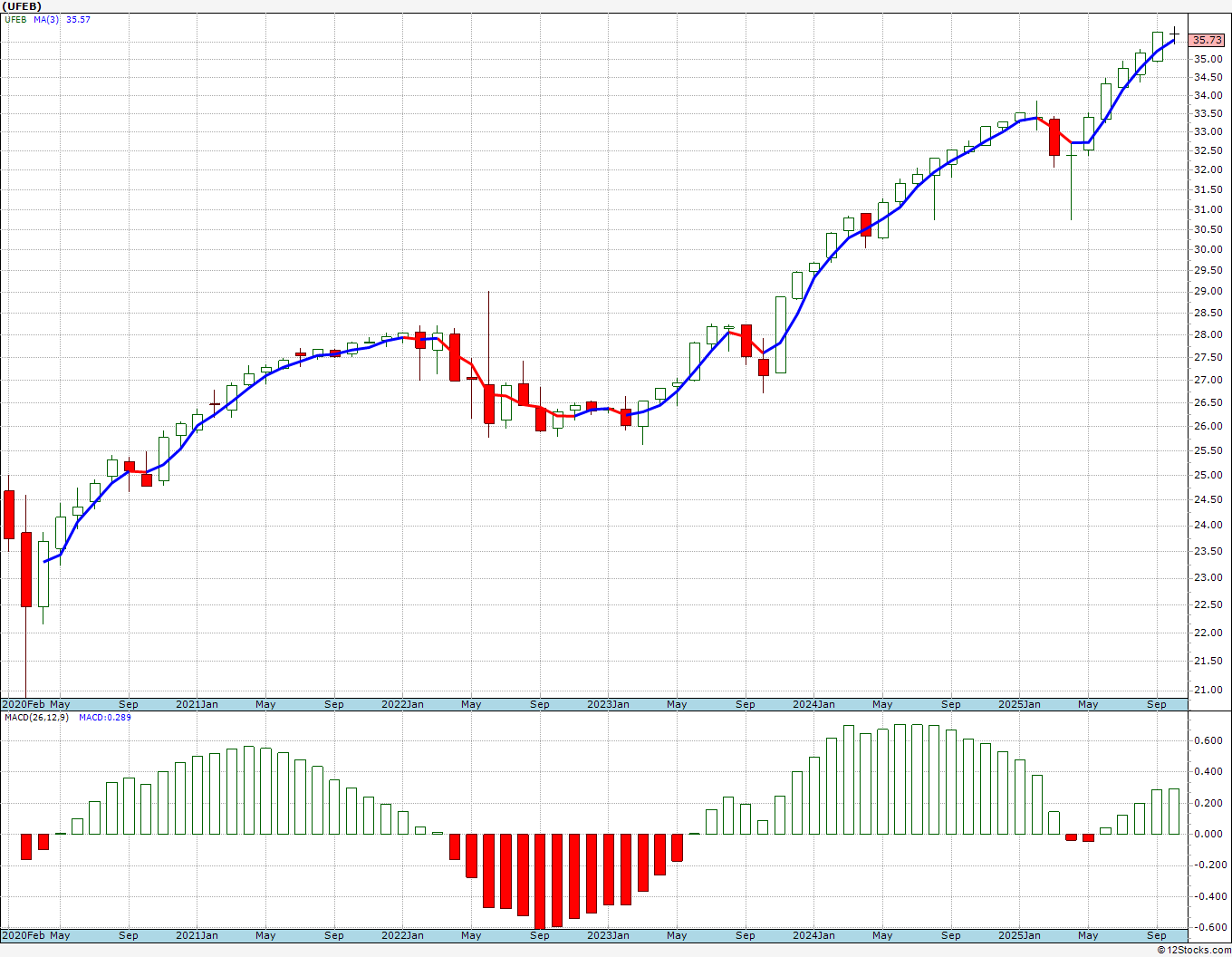The image size is (1232, 957).
Task: Select 2021Jan on the price chart time axis
Action: [197, 704]
